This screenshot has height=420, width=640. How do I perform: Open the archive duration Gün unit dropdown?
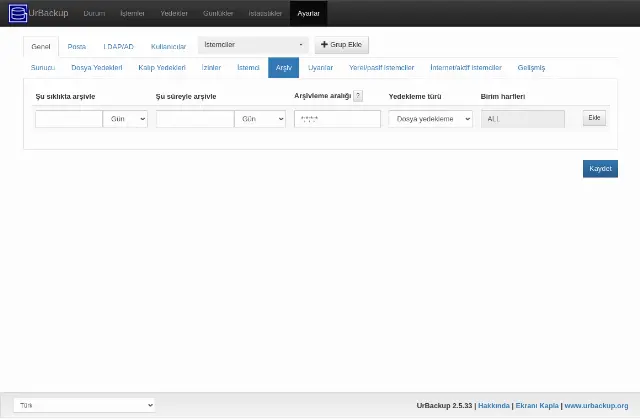[x=260, y=119]
